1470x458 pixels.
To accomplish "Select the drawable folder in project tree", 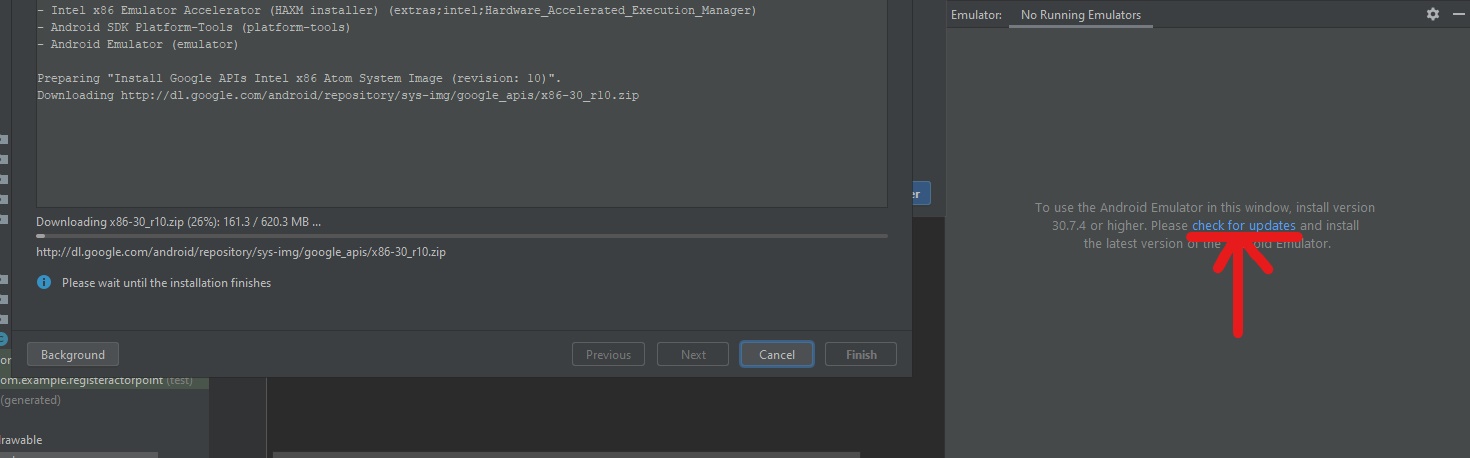I will (x=21, y=440).
